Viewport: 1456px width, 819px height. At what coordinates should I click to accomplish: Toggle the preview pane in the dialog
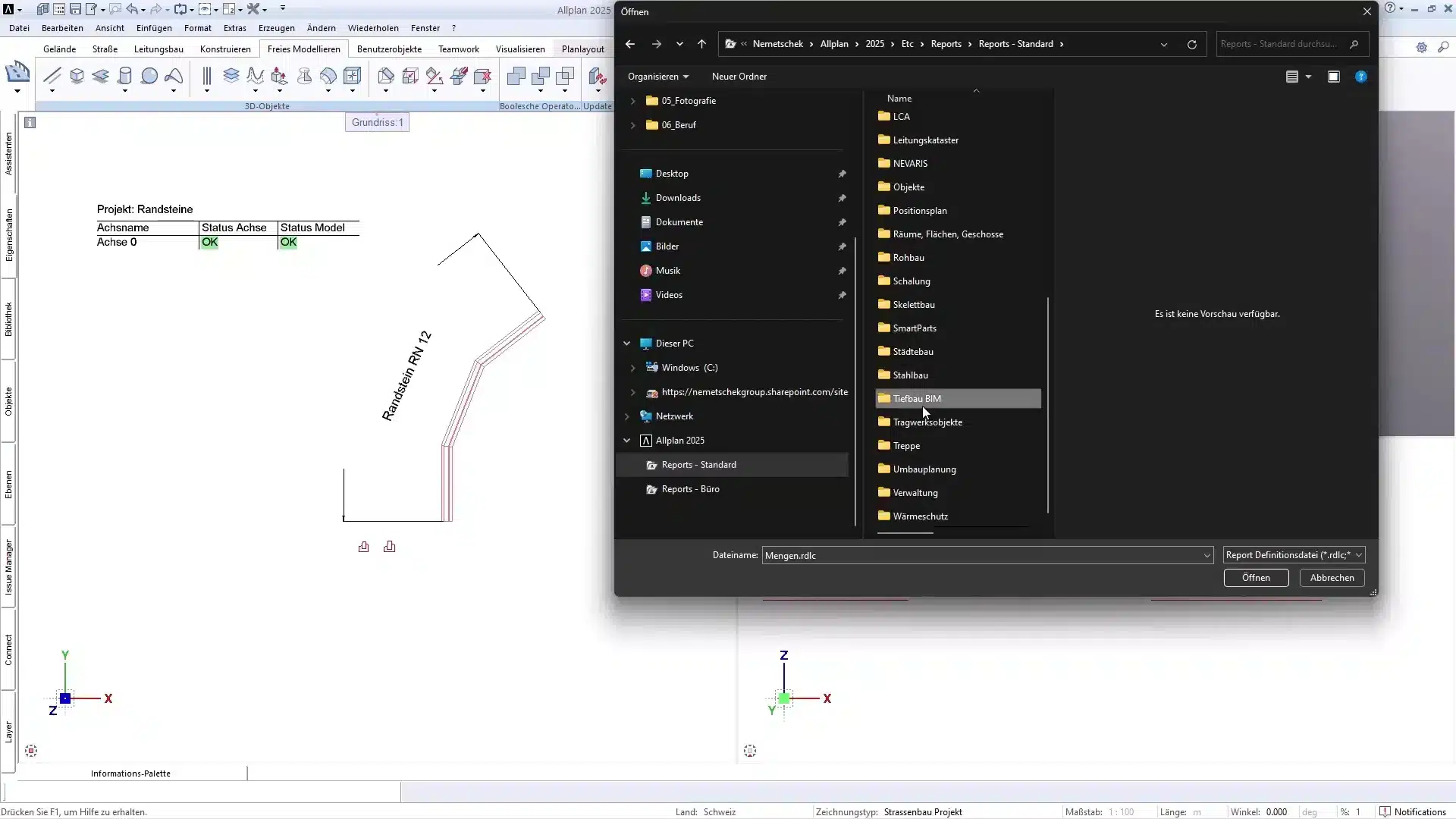[x=1333, y=76]
